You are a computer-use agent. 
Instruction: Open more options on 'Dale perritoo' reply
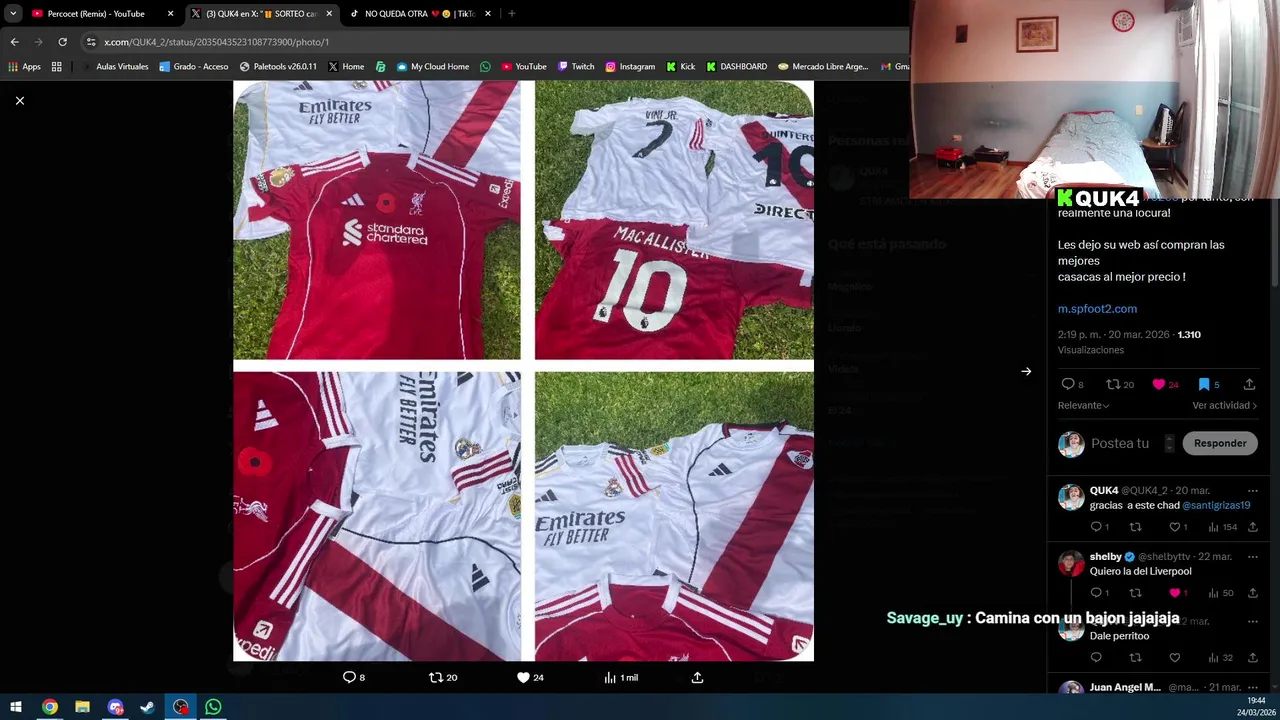(x=1252, y=621)
